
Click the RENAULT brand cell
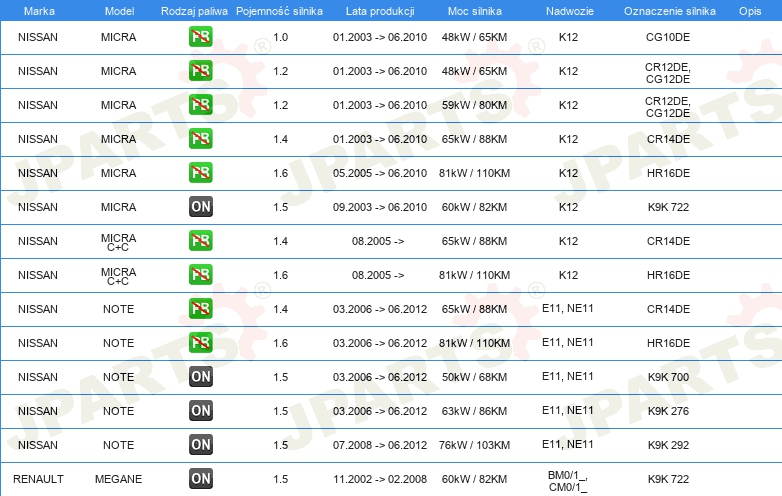pyautogui.click(x=38, y=479)
